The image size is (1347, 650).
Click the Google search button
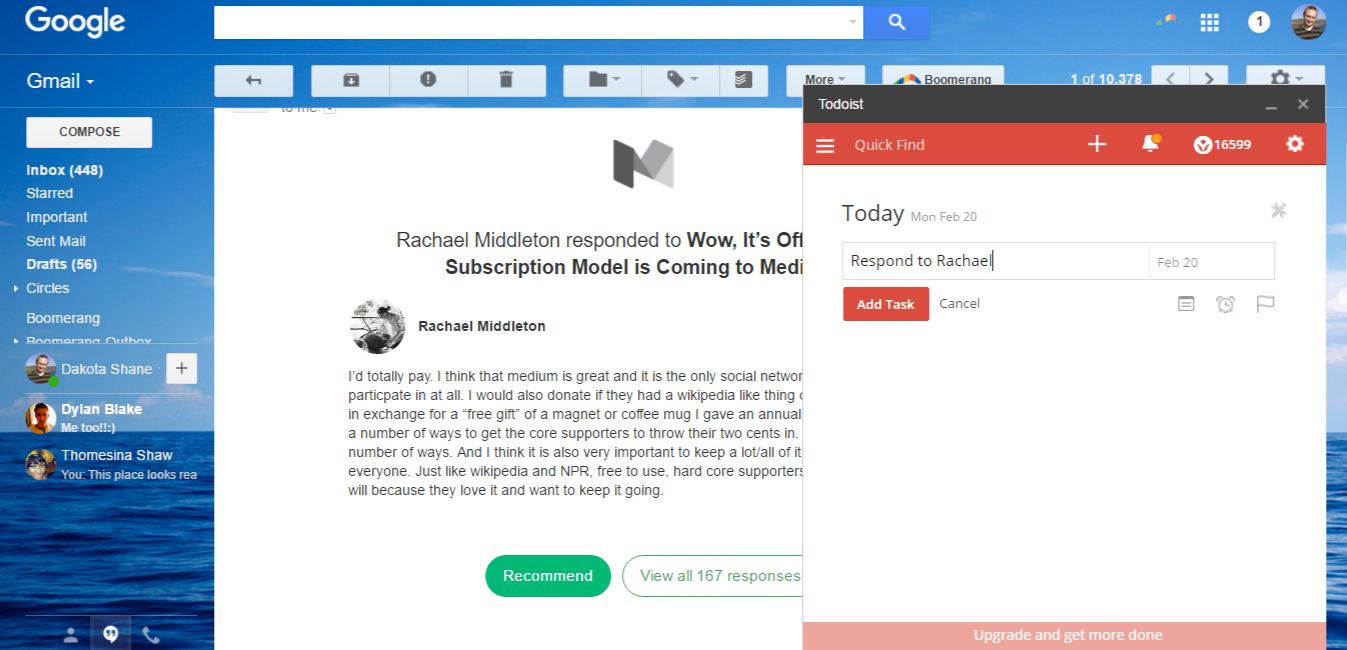click(896, 22)
